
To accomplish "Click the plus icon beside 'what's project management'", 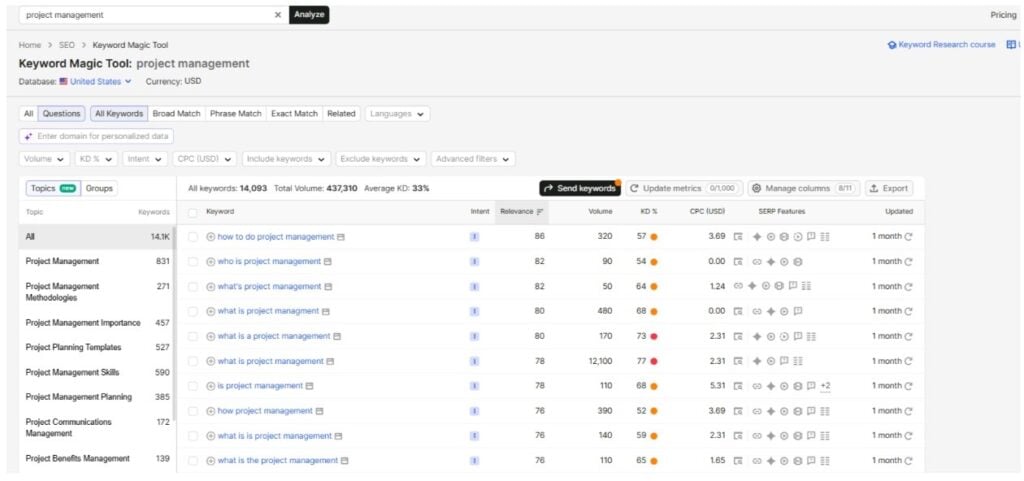I will pos(210,287).
